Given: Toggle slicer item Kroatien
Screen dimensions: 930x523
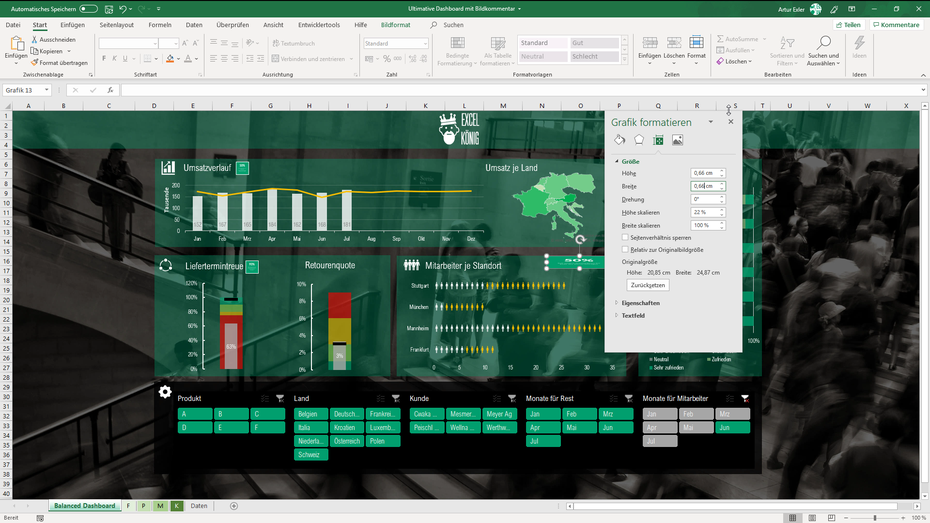Looking at the screenshot, I should pyautogui.click(x=347, y=428).
